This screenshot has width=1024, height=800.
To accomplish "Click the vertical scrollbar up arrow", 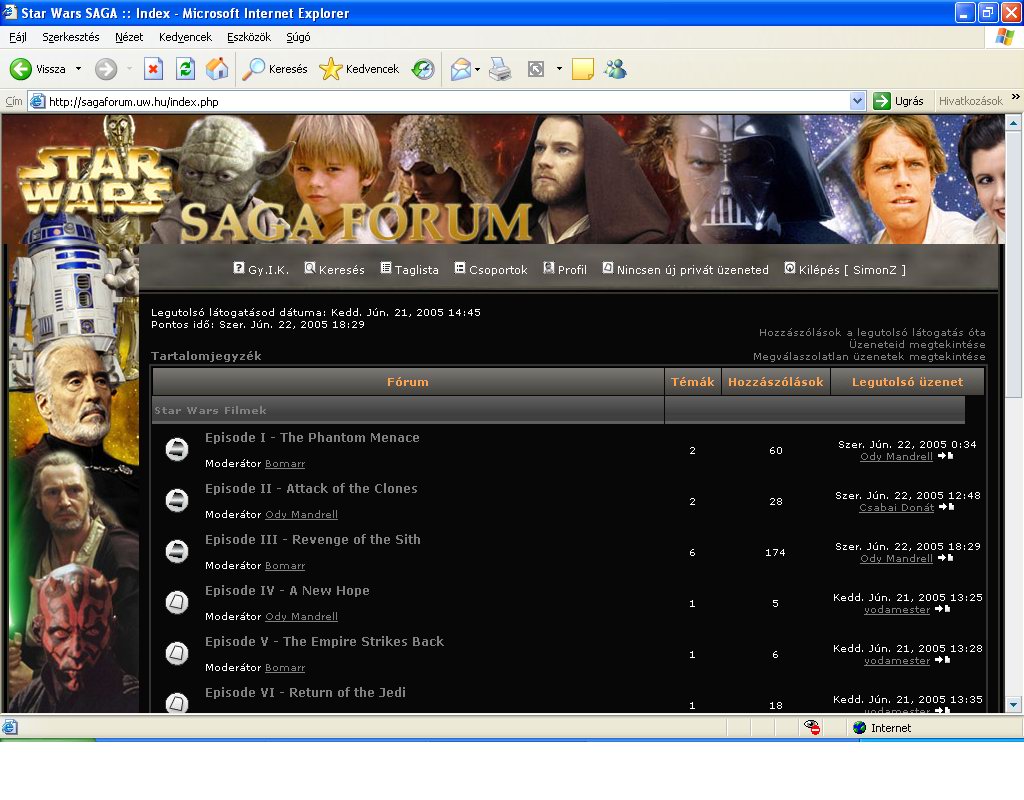I will tap(1013, 122).
